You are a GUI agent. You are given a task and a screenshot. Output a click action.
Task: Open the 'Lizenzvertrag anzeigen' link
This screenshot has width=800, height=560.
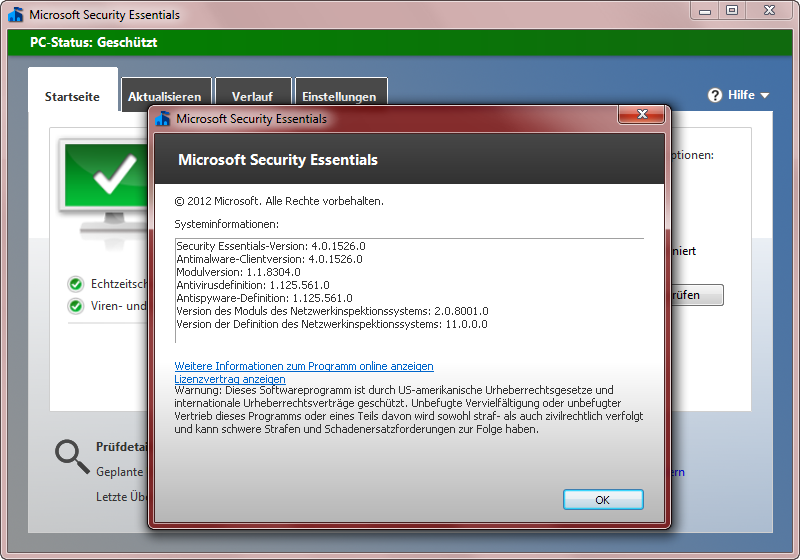(x=230, y=379)
